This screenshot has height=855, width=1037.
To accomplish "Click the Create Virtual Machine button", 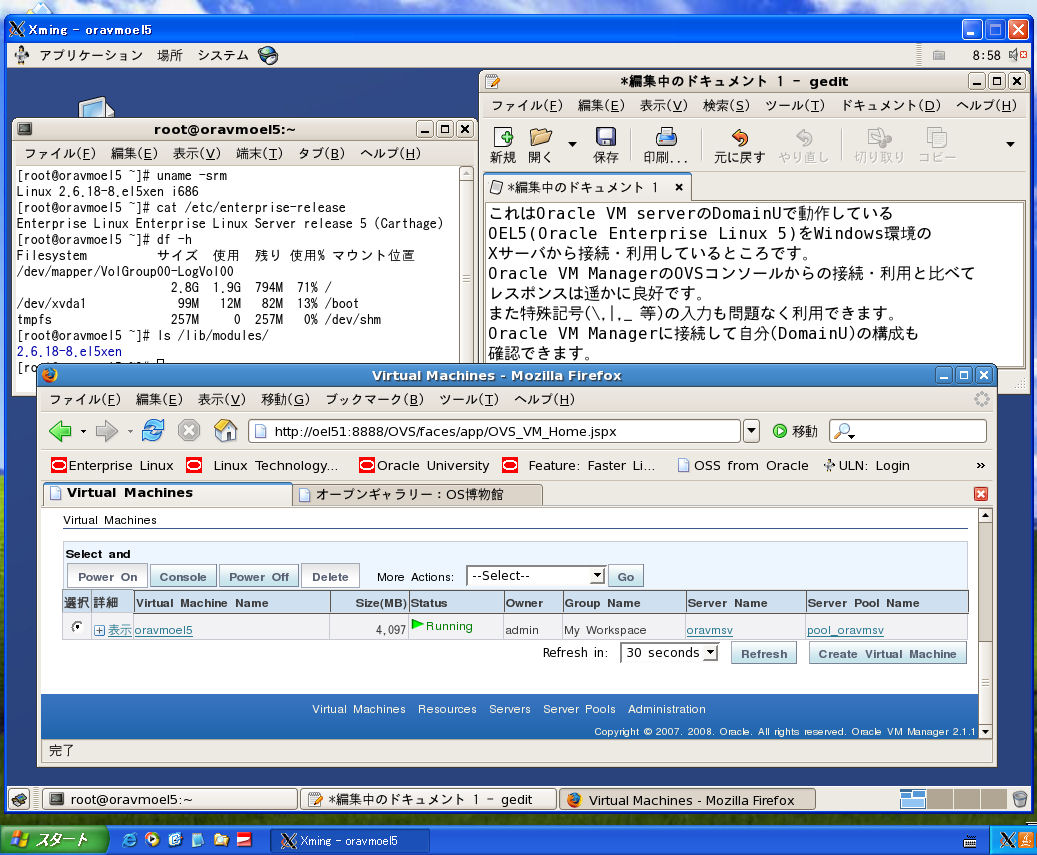I will (x=888, y=654).
